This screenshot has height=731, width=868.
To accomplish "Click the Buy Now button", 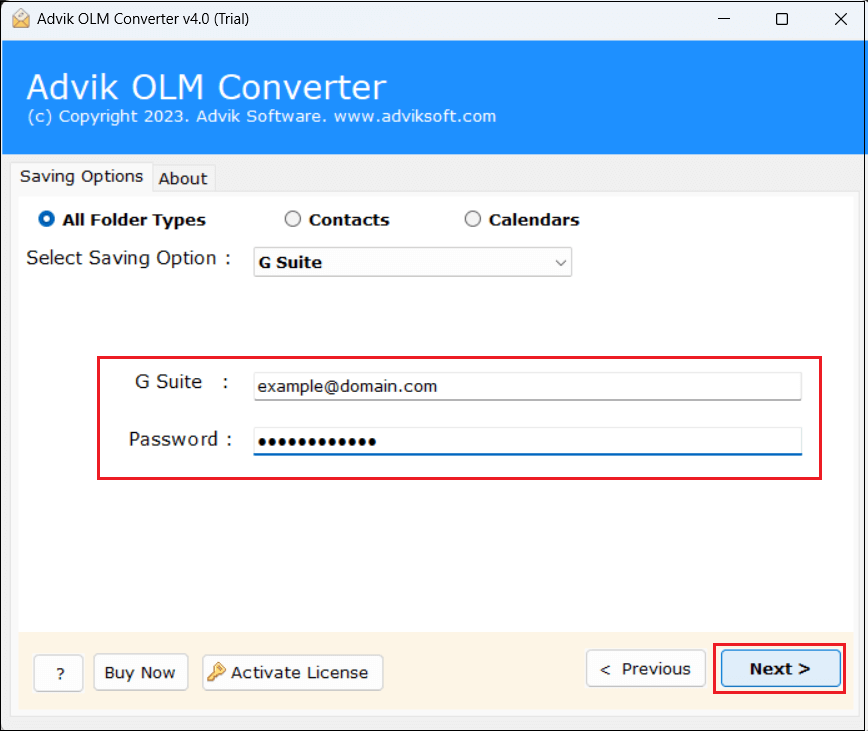I will click(140, 672).
